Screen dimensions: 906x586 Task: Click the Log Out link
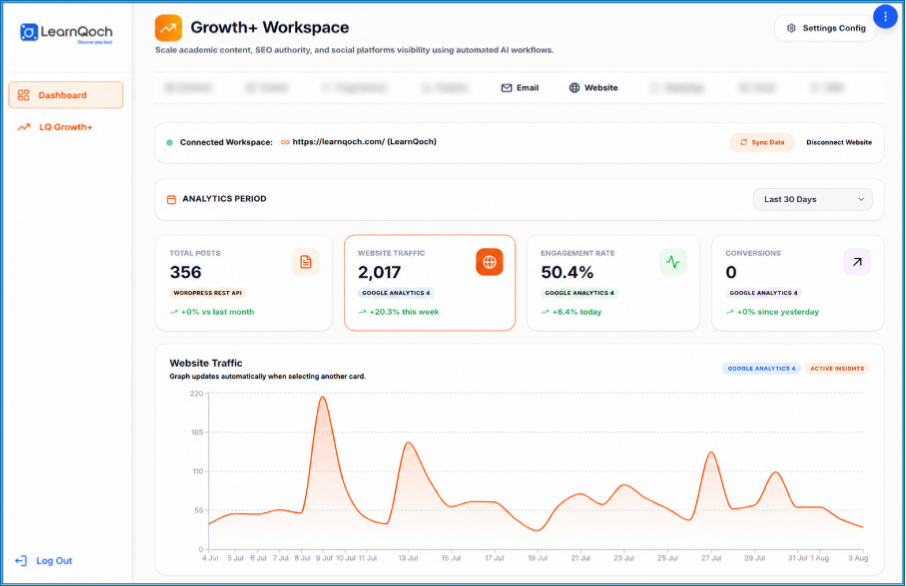click(x=54, y=561)
